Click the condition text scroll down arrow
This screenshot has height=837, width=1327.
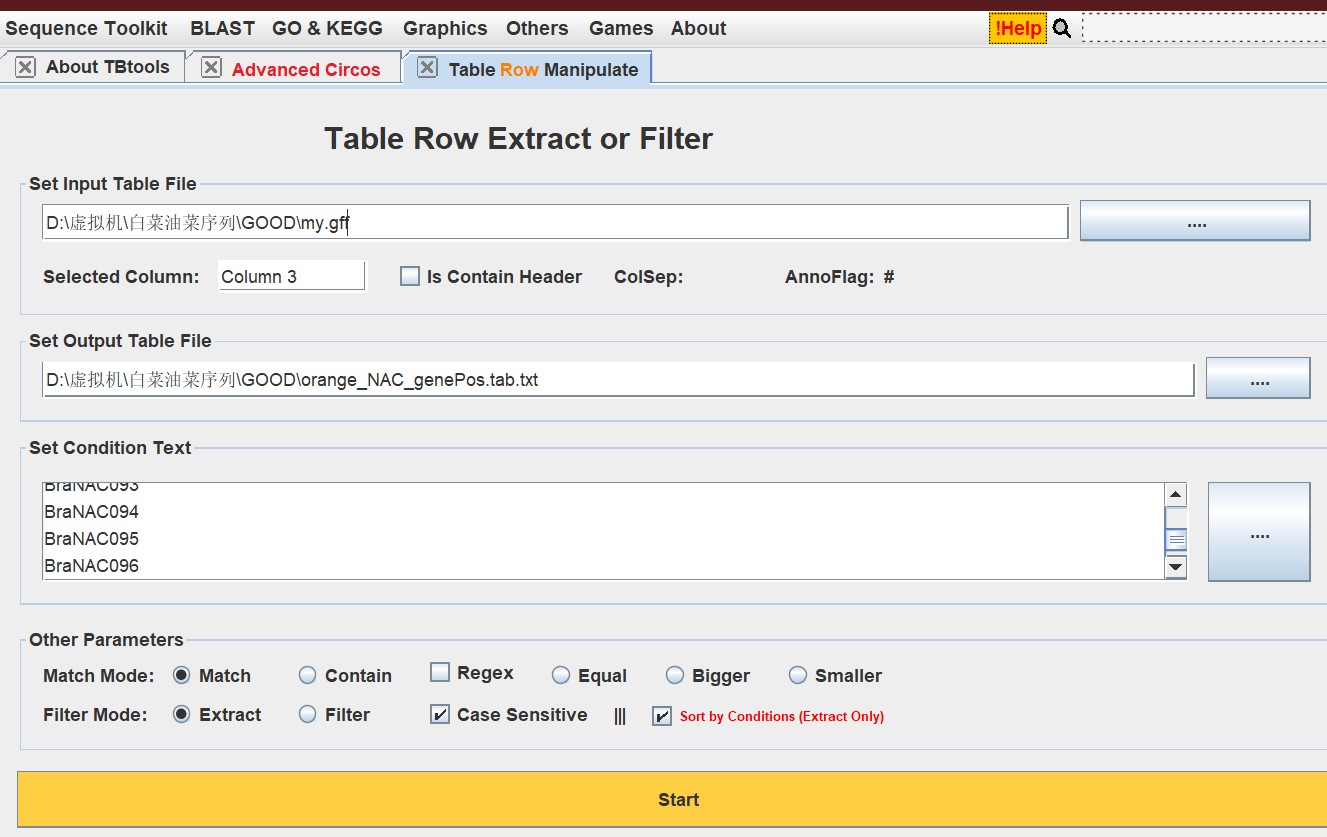click(1176, 567)
